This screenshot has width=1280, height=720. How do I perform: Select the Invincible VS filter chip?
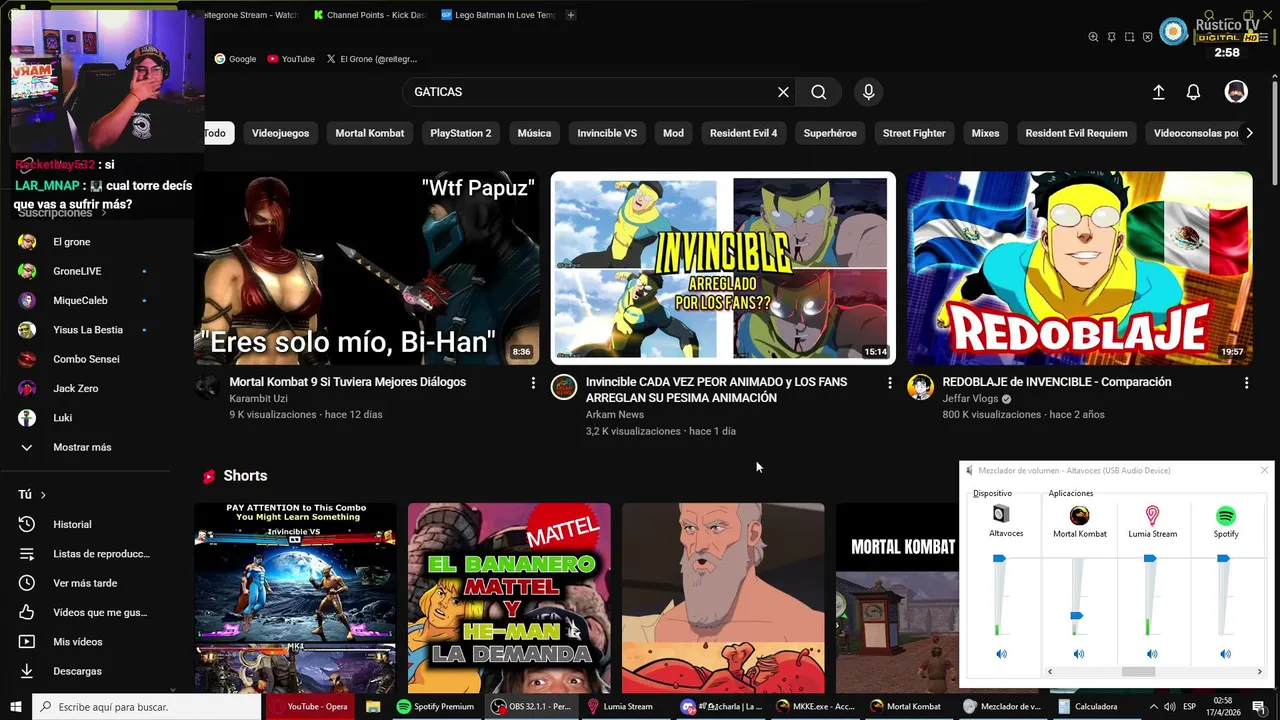607,133
